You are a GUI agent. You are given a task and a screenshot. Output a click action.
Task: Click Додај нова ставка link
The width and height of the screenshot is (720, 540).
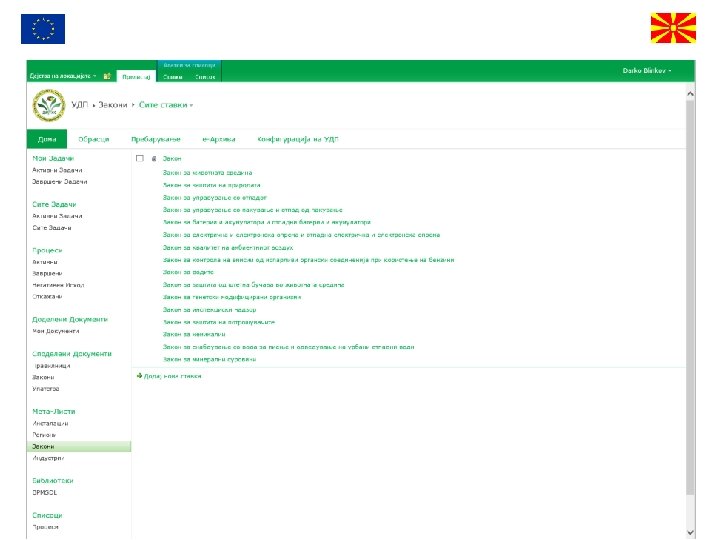173,376
